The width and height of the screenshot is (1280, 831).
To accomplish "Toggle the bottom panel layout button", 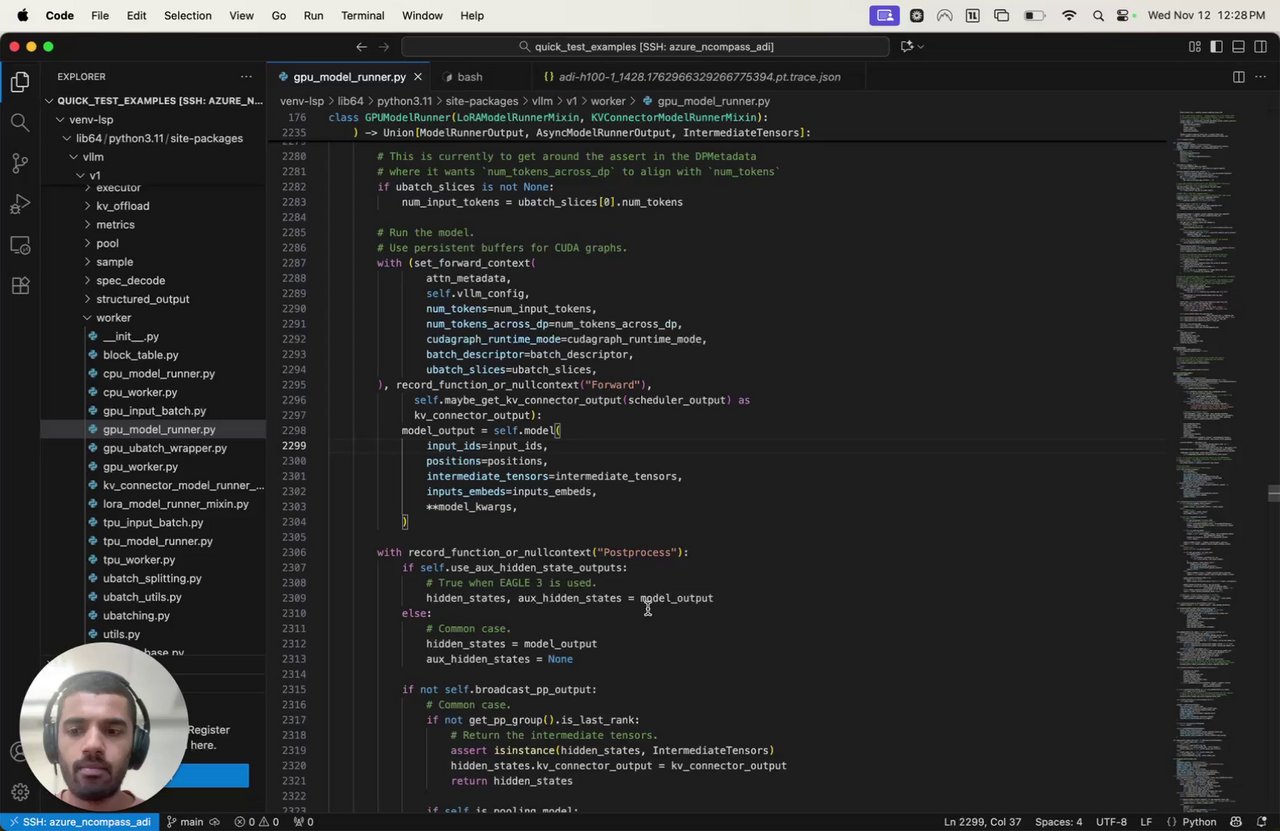I will [x=1238, y=47].
